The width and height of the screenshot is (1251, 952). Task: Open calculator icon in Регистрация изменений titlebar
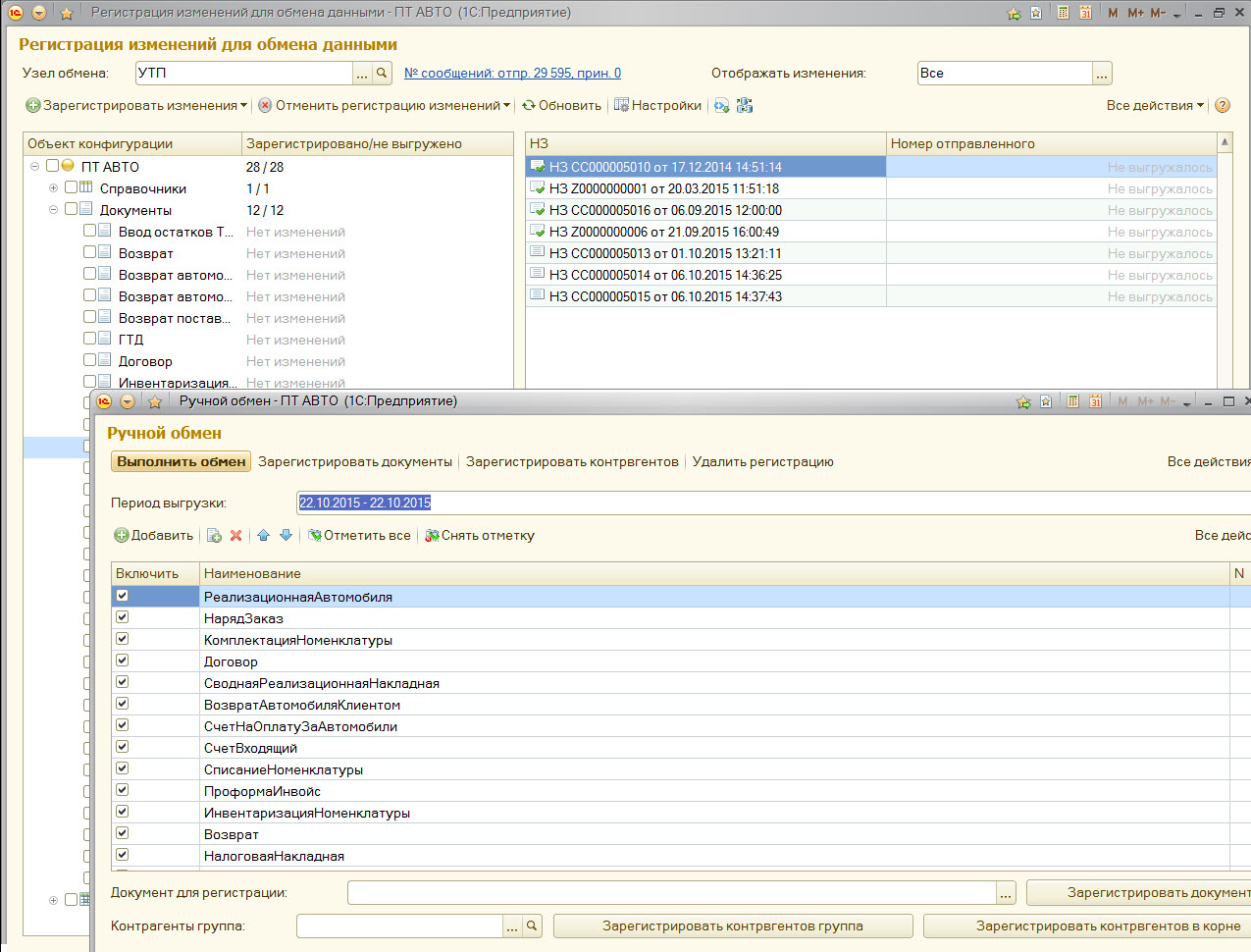(x=1064, y=13)
